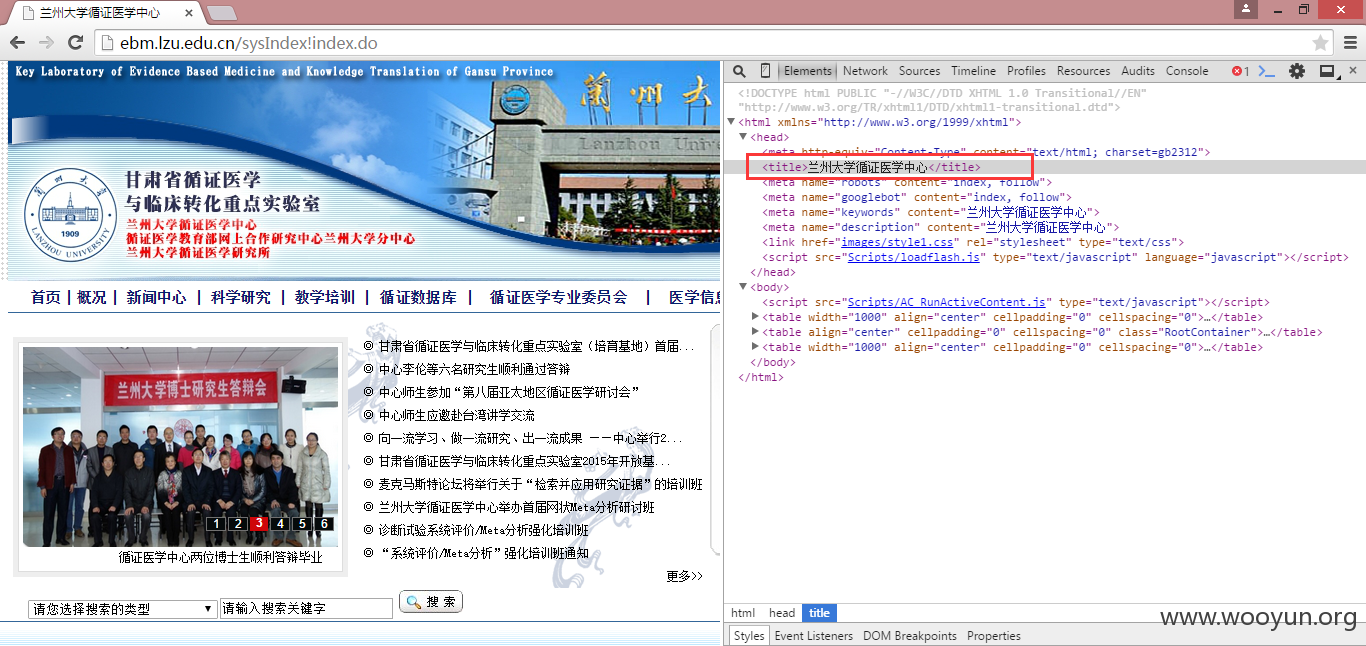Open the 循证医学专业委员会 navigation link
The image size is (1366, 646).
point(558,298)
